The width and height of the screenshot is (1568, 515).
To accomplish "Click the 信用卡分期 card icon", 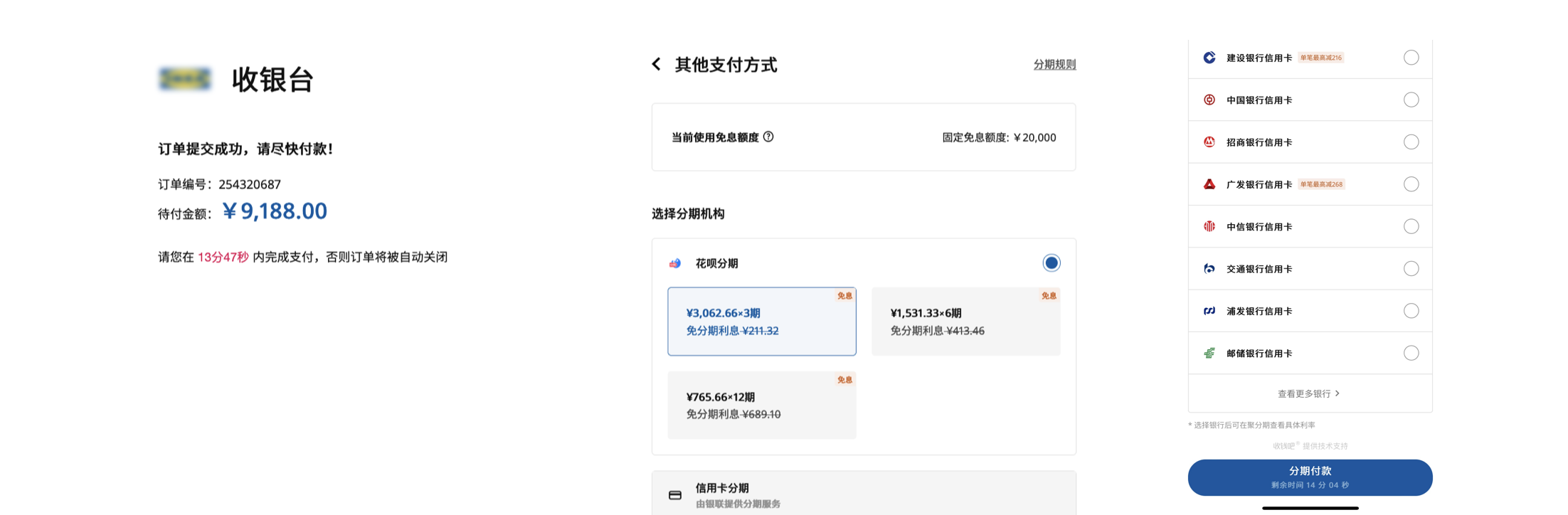I will [x=675, y=495].
